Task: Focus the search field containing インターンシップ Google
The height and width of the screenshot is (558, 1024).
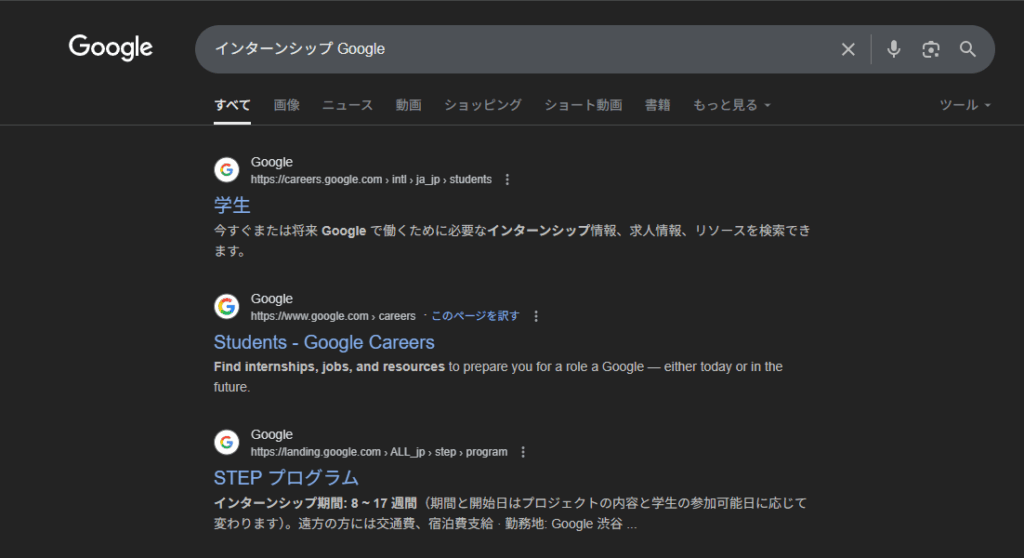Action: click(x=522, y=49)
